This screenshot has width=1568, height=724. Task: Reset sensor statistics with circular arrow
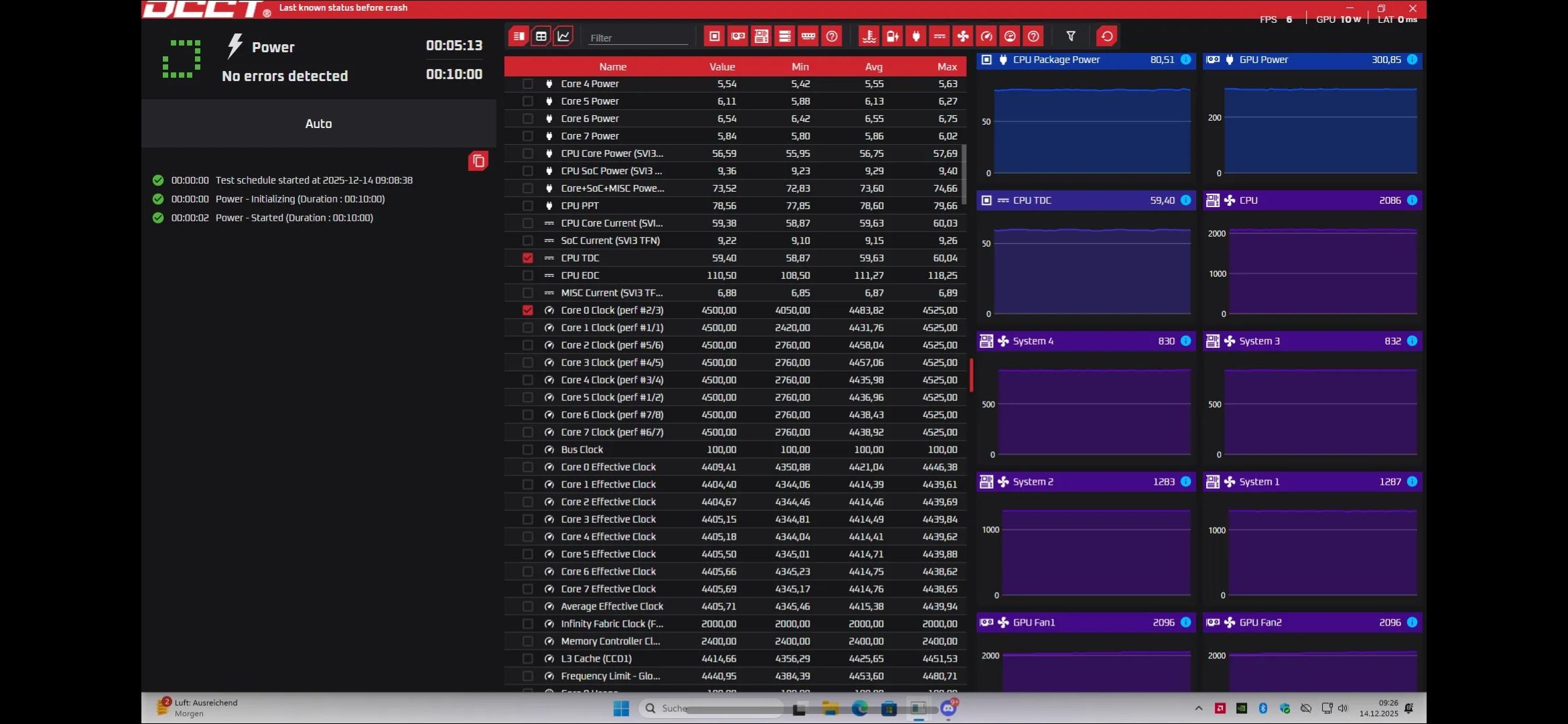(x=1107, y=36)
